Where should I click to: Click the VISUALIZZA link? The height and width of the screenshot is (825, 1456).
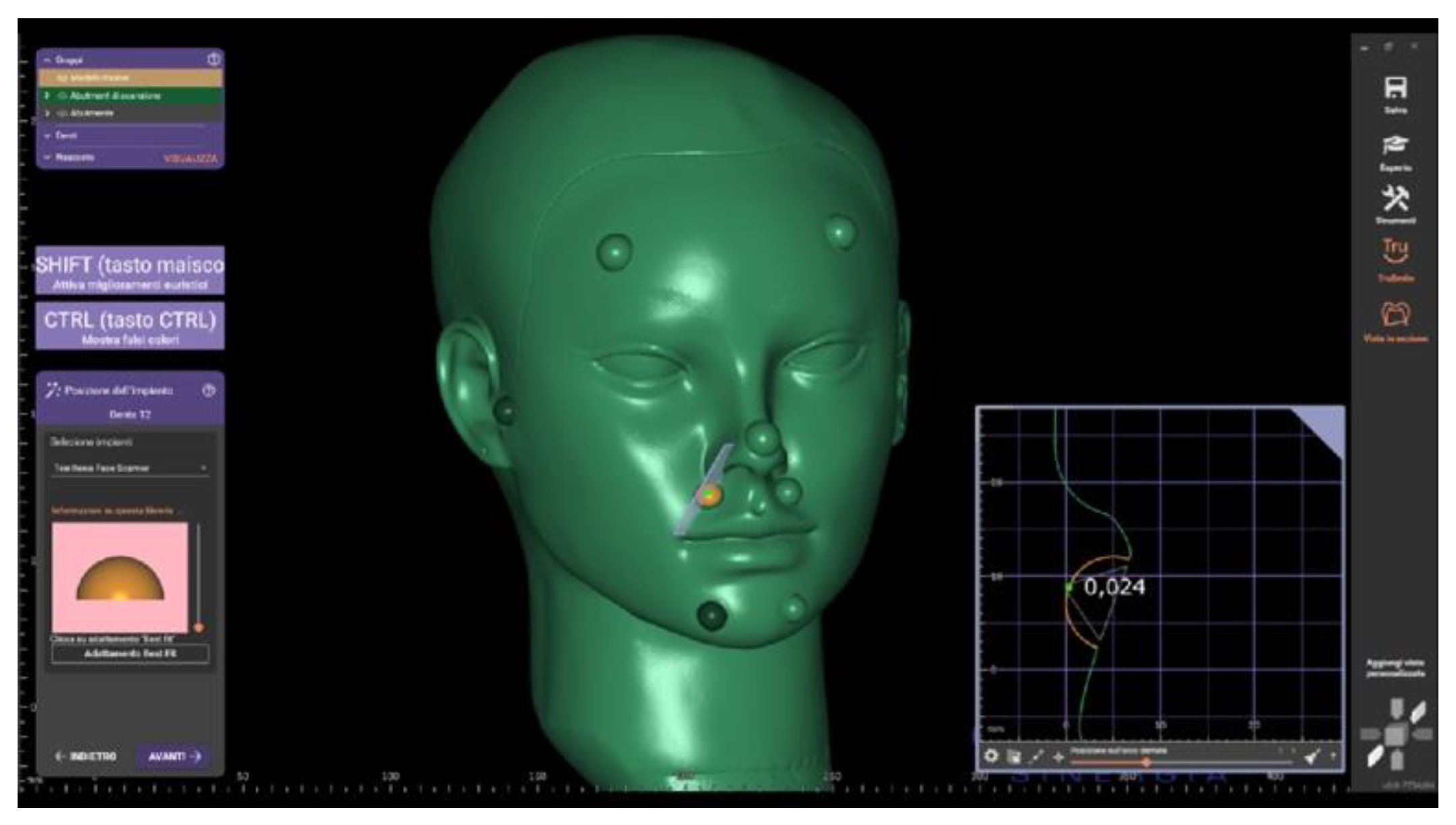191,159
